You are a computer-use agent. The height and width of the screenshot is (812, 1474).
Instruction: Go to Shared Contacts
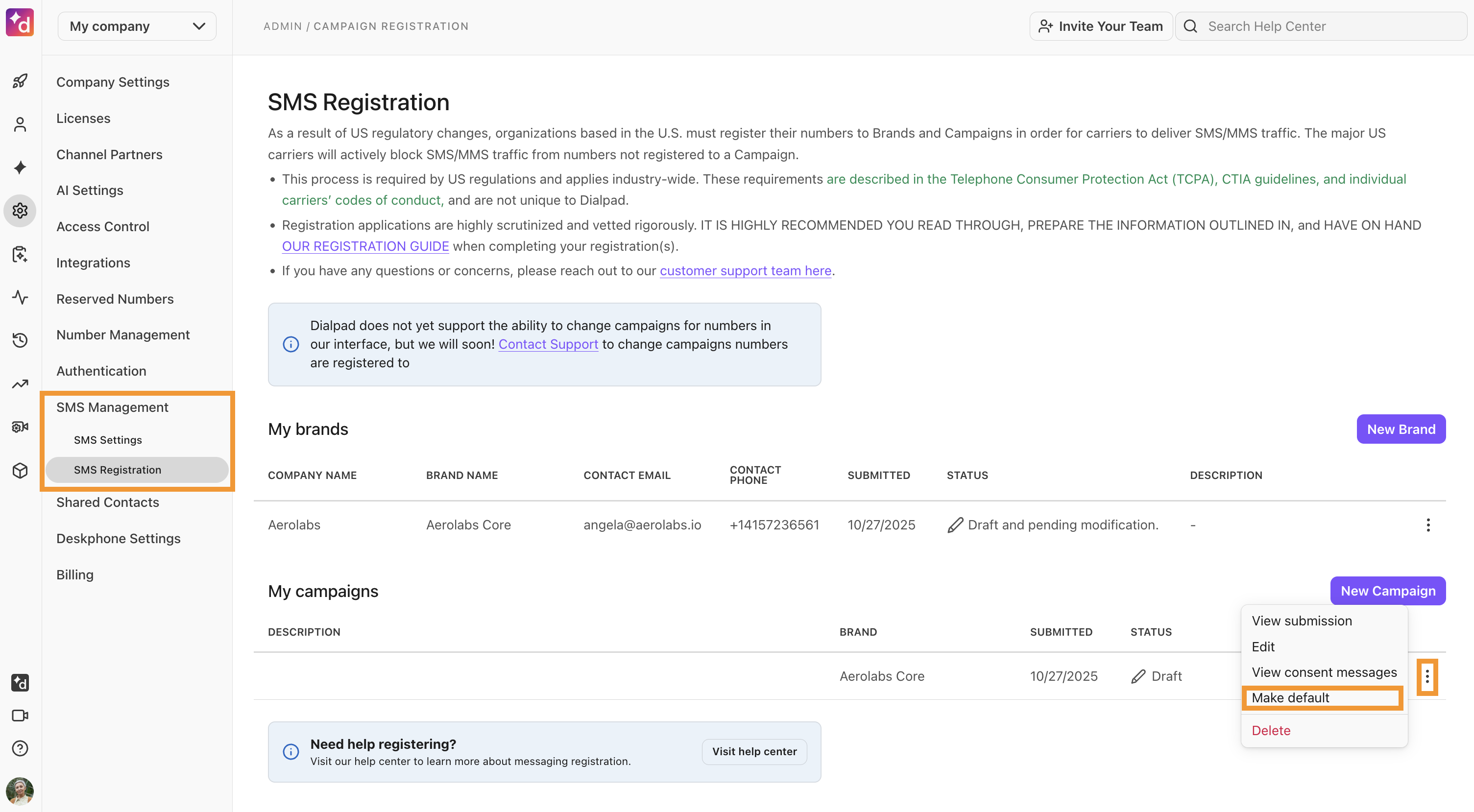[x=108, y=502]
